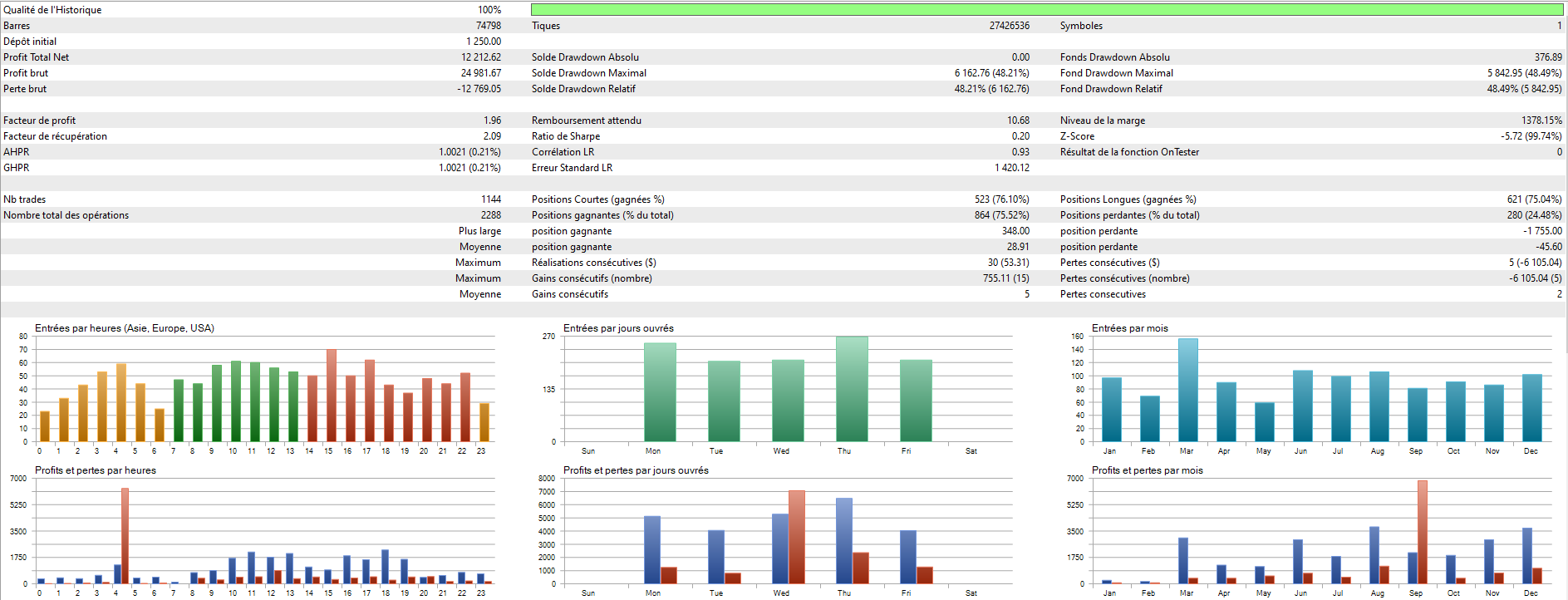
Task: Select the Profit Total Net value 12 212.62
Action: [x=481, y=57]
